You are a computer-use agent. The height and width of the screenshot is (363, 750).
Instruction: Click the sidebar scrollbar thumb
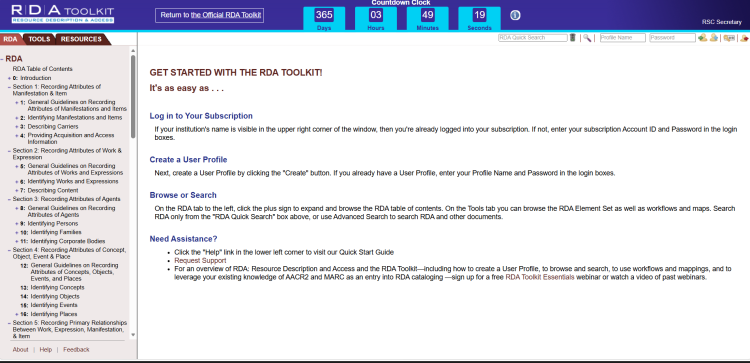(133, 97)
